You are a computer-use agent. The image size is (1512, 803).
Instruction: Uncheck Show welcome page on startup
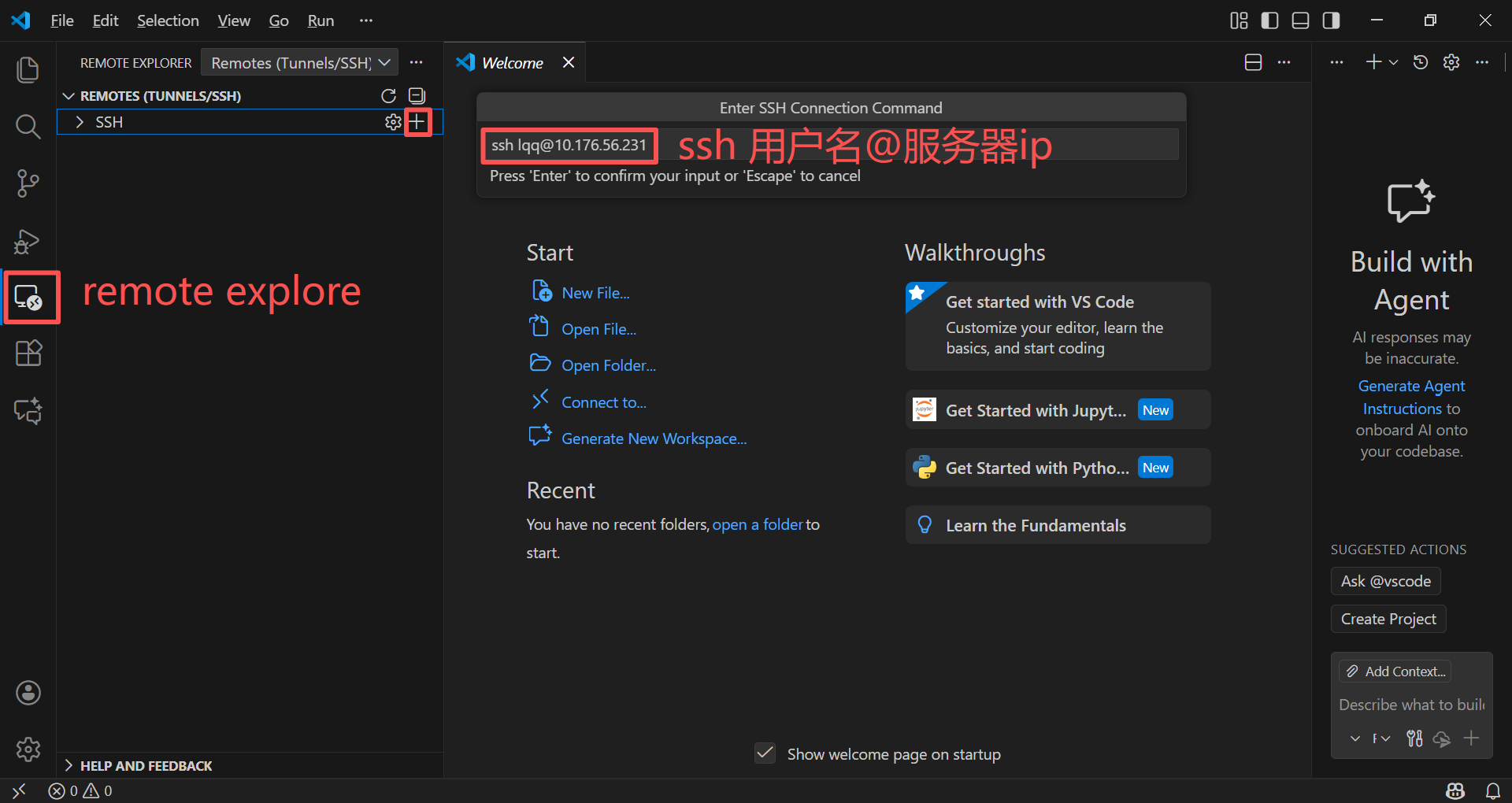(x=765, y=753)
